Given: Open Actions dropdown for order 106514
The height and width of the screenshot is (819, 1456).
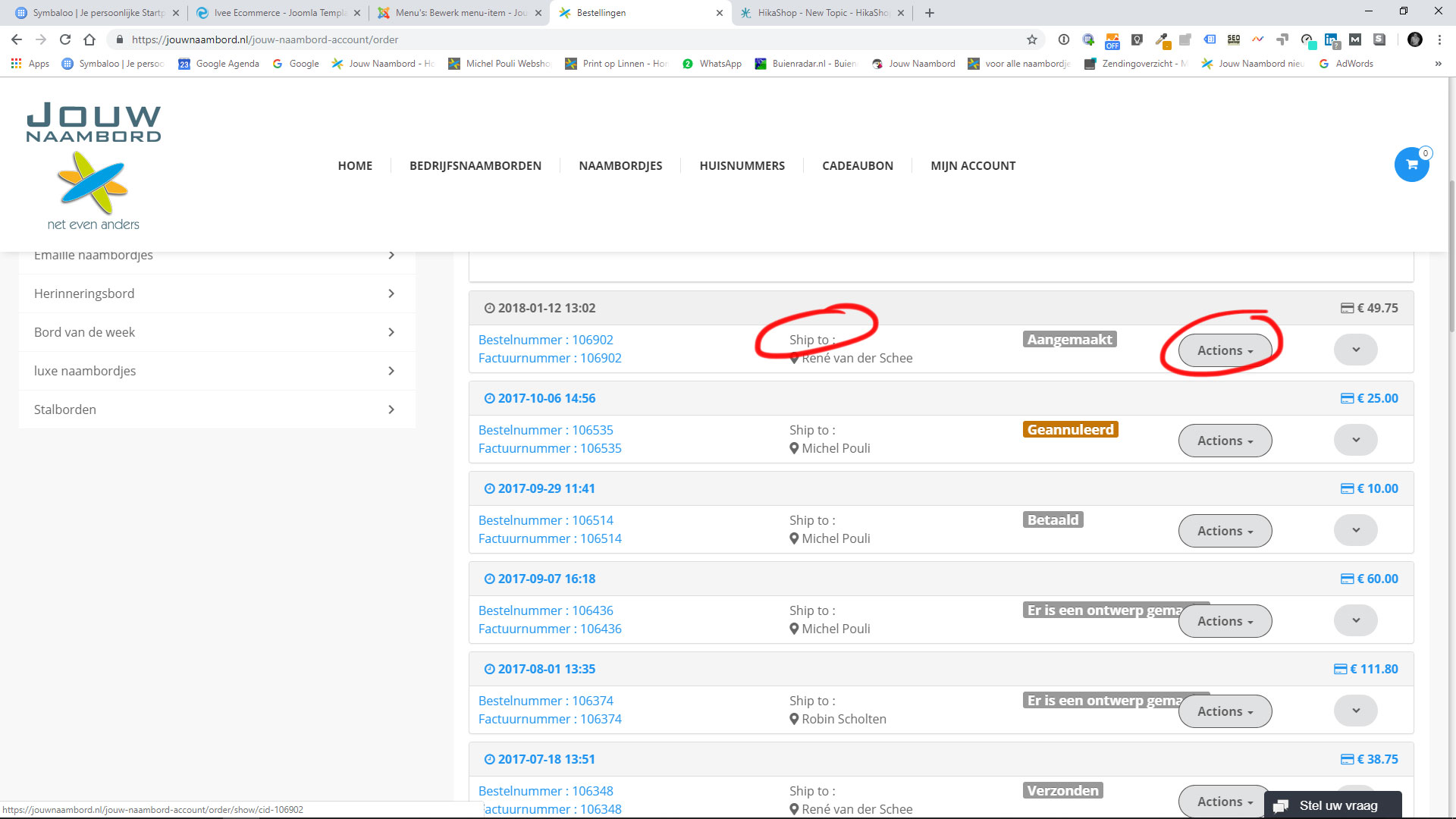Looking at the screenshot, I should pos(1224,531).
